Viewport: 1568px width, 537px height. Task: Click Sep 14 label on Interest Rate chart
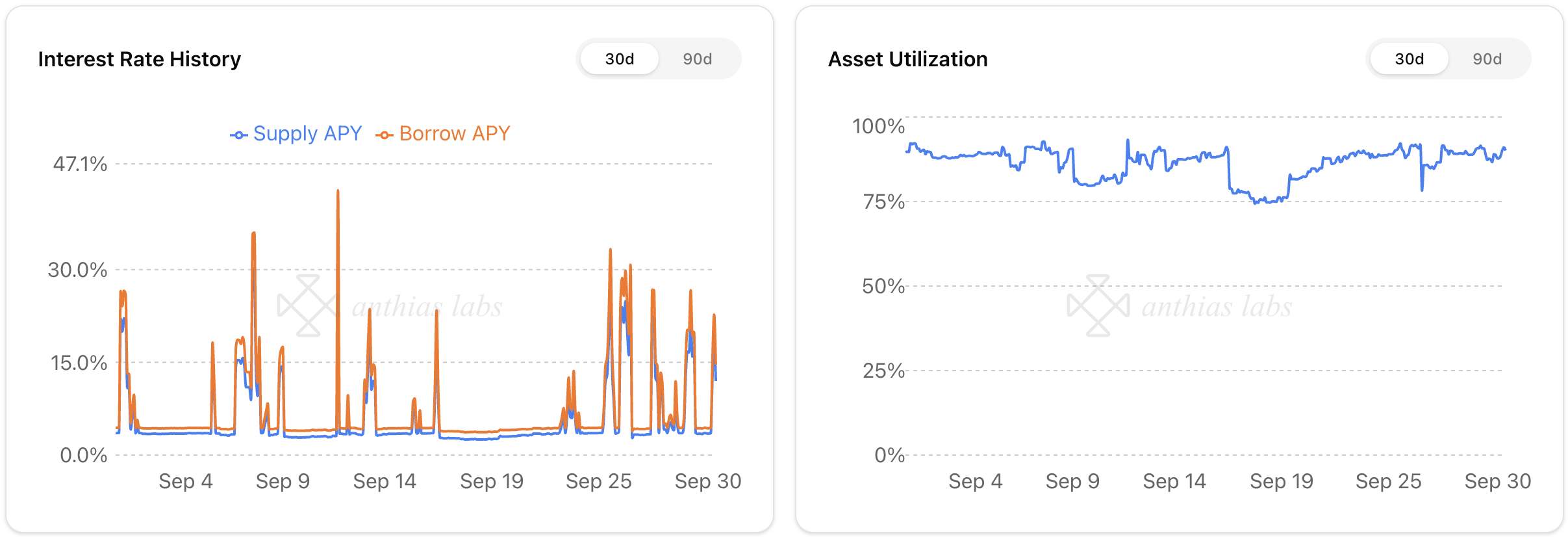pyautogui.click(x=385, y=481)
